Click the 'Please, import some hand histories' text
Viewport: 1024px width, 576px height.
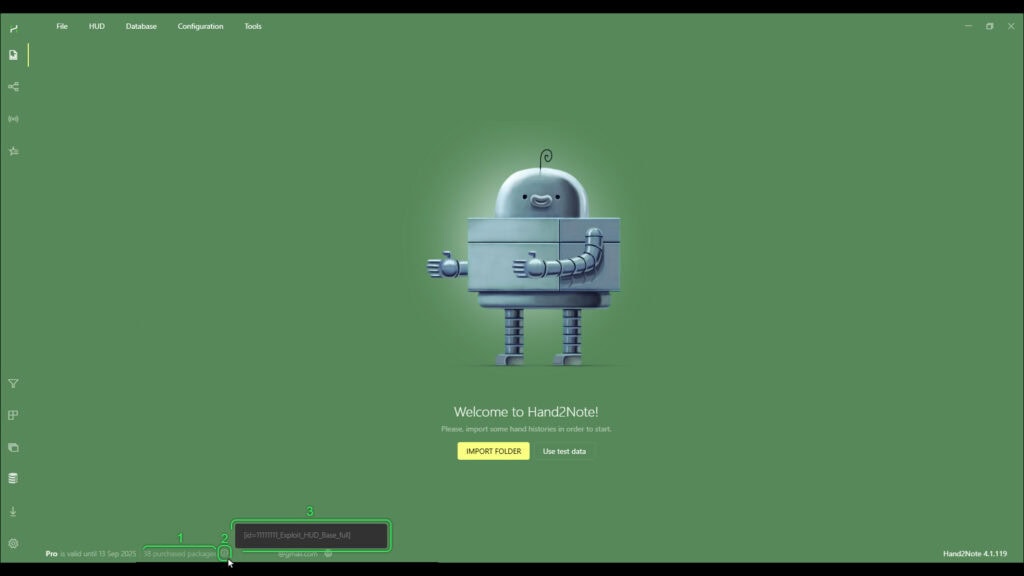[526, 429]
